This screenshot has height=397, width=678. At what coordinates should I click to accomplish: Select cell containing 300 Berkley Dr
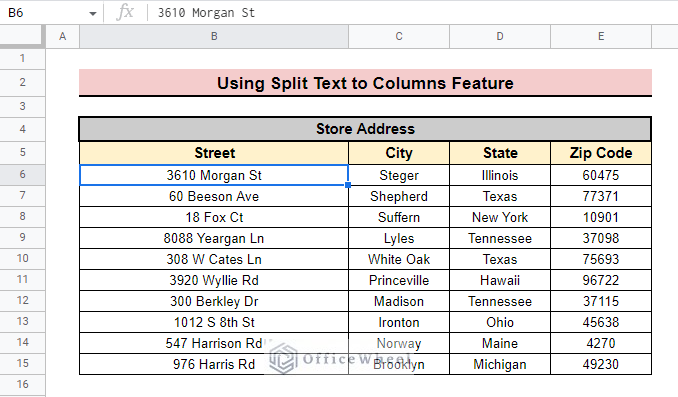[214, 301]
